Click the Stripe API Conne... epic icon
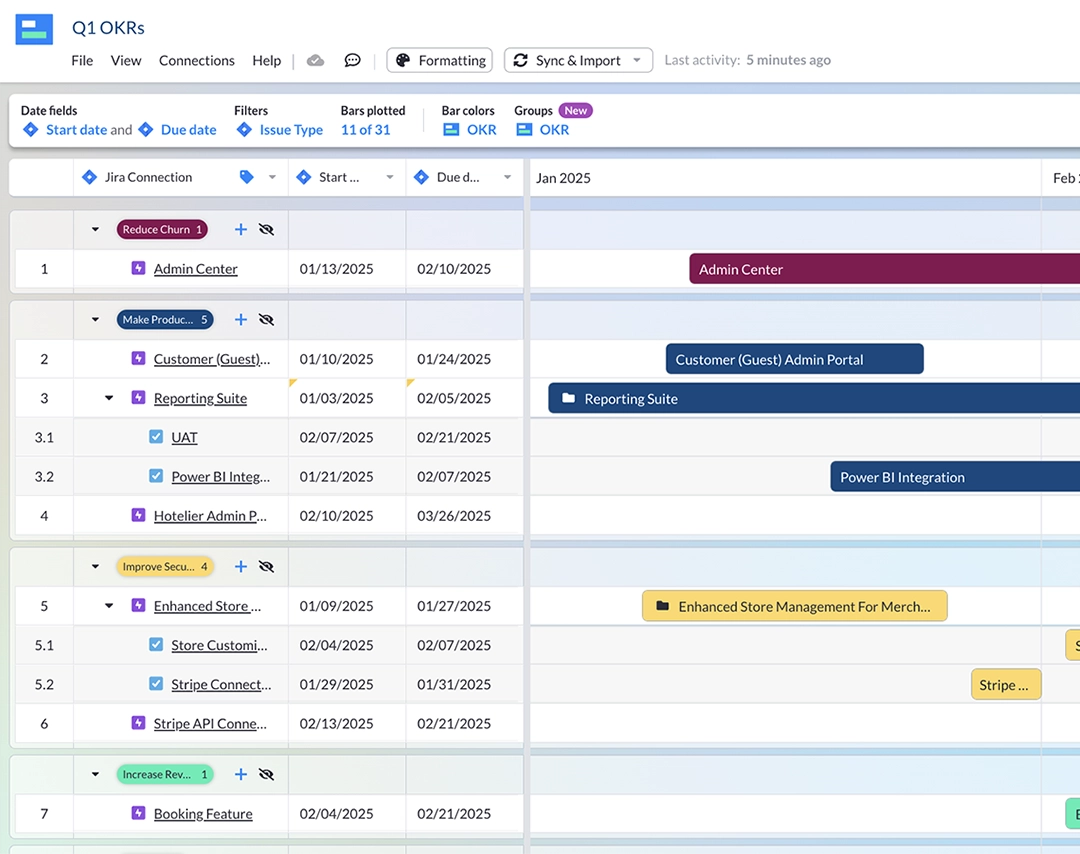Image resolution: width=1080 pixels, height=854 pixels. pos(138,722)
